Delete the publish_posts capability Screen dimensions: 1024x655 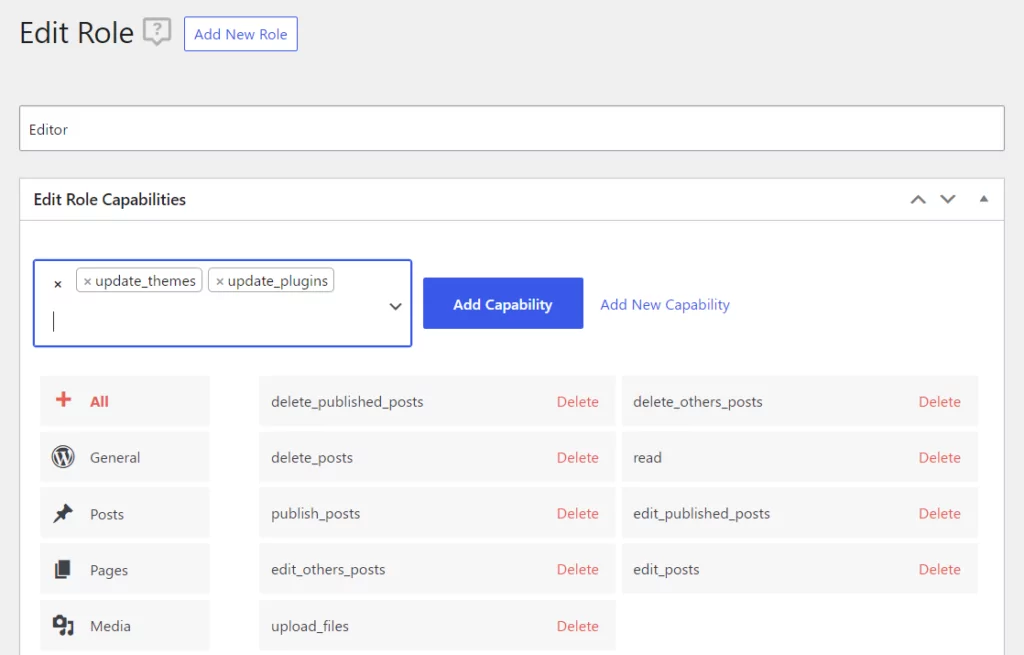[577, 513]
